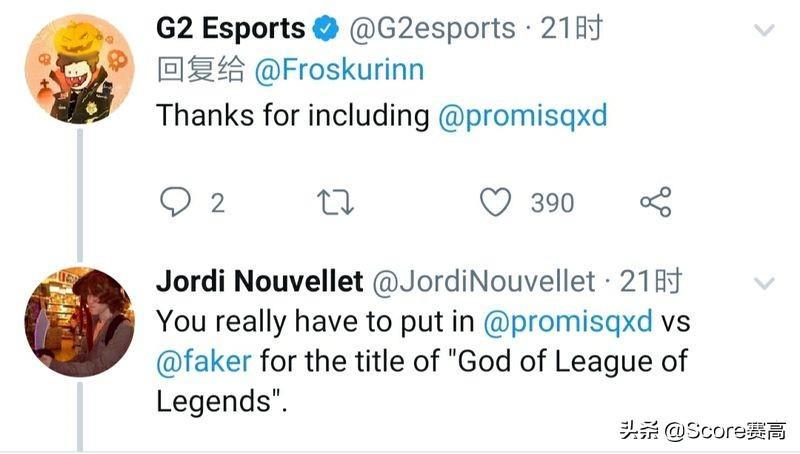This screenshot has height=454, width=800.
Task: Open Jordi Nouvellet's profile picture
Action: (79, 321)
